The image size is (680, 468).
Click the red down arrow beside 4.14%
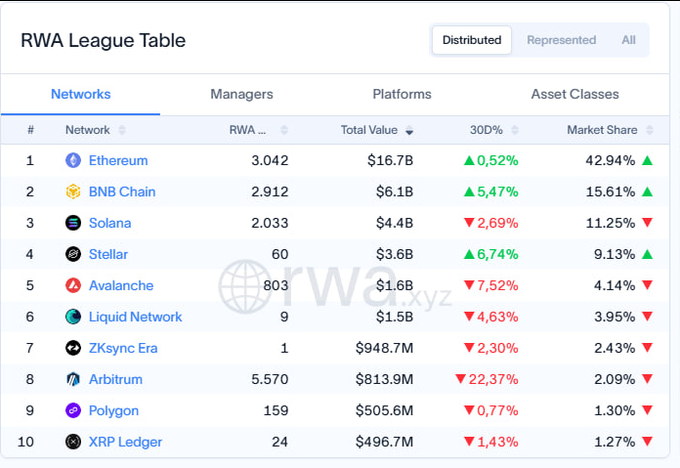647,285
